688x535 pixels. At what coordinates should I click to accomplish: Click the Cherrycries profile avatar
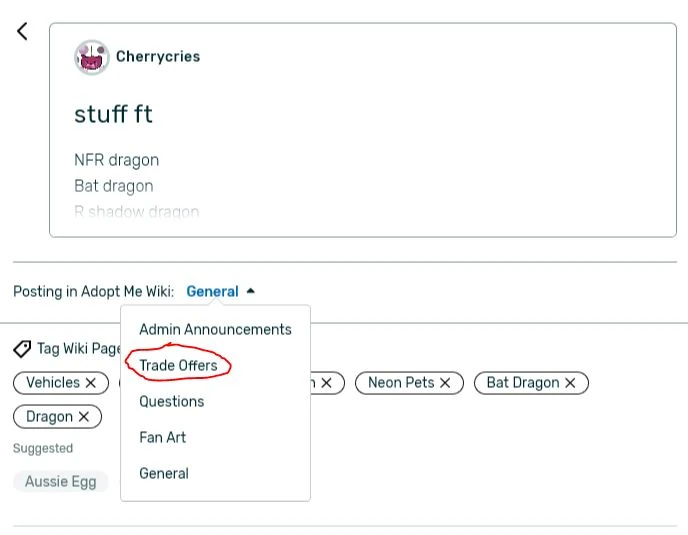pos(92,58)
